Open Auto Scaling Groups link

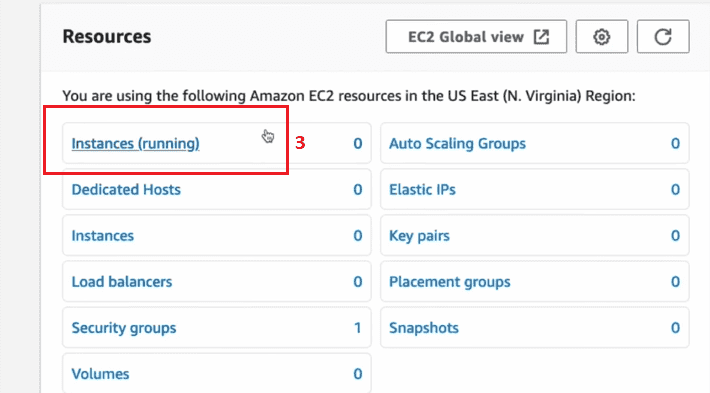point(457,144)
